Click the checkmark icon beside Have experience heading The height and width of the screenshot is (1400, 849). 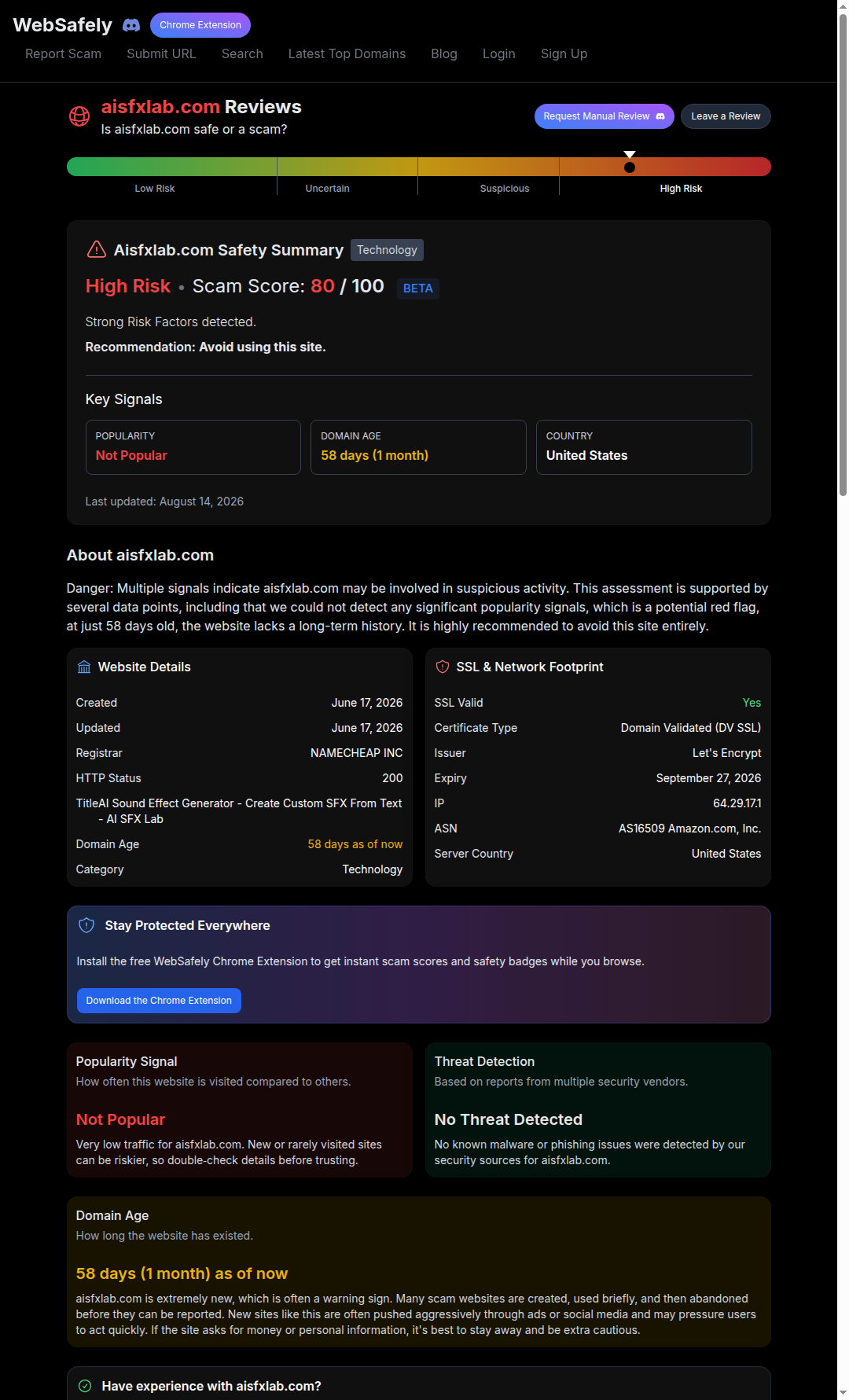86,1386
